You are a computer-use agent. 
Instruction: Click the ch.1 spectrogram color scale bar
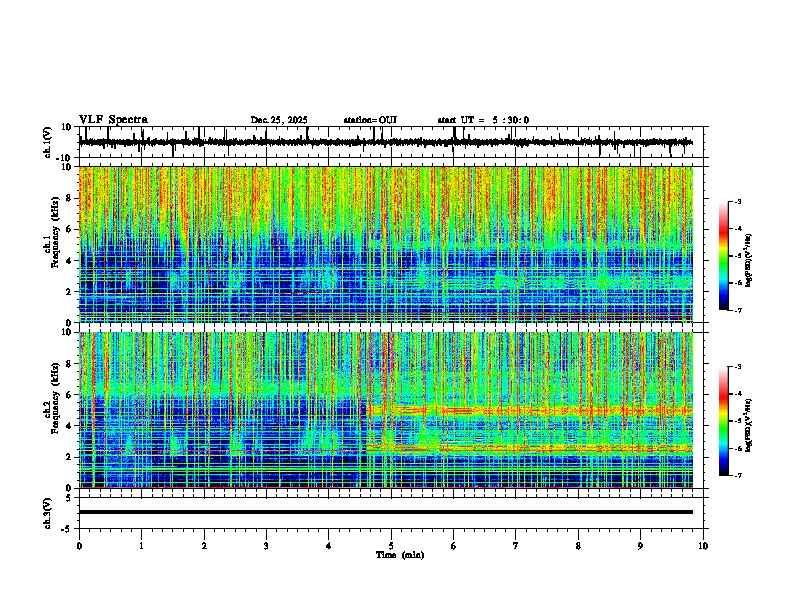point(724,255)
